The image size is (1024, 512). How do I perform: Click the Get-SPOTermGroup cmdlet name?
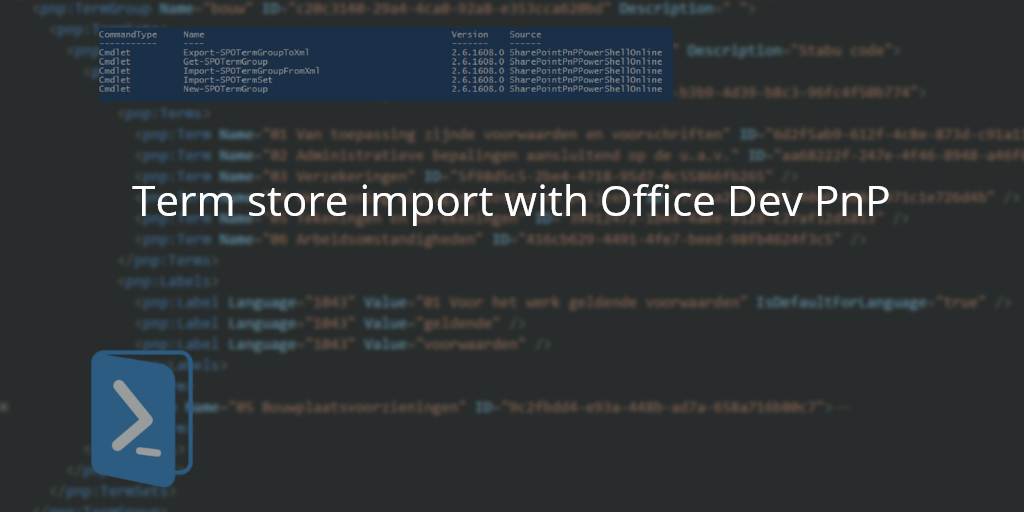pyautogui.click(x=225, y=61)
